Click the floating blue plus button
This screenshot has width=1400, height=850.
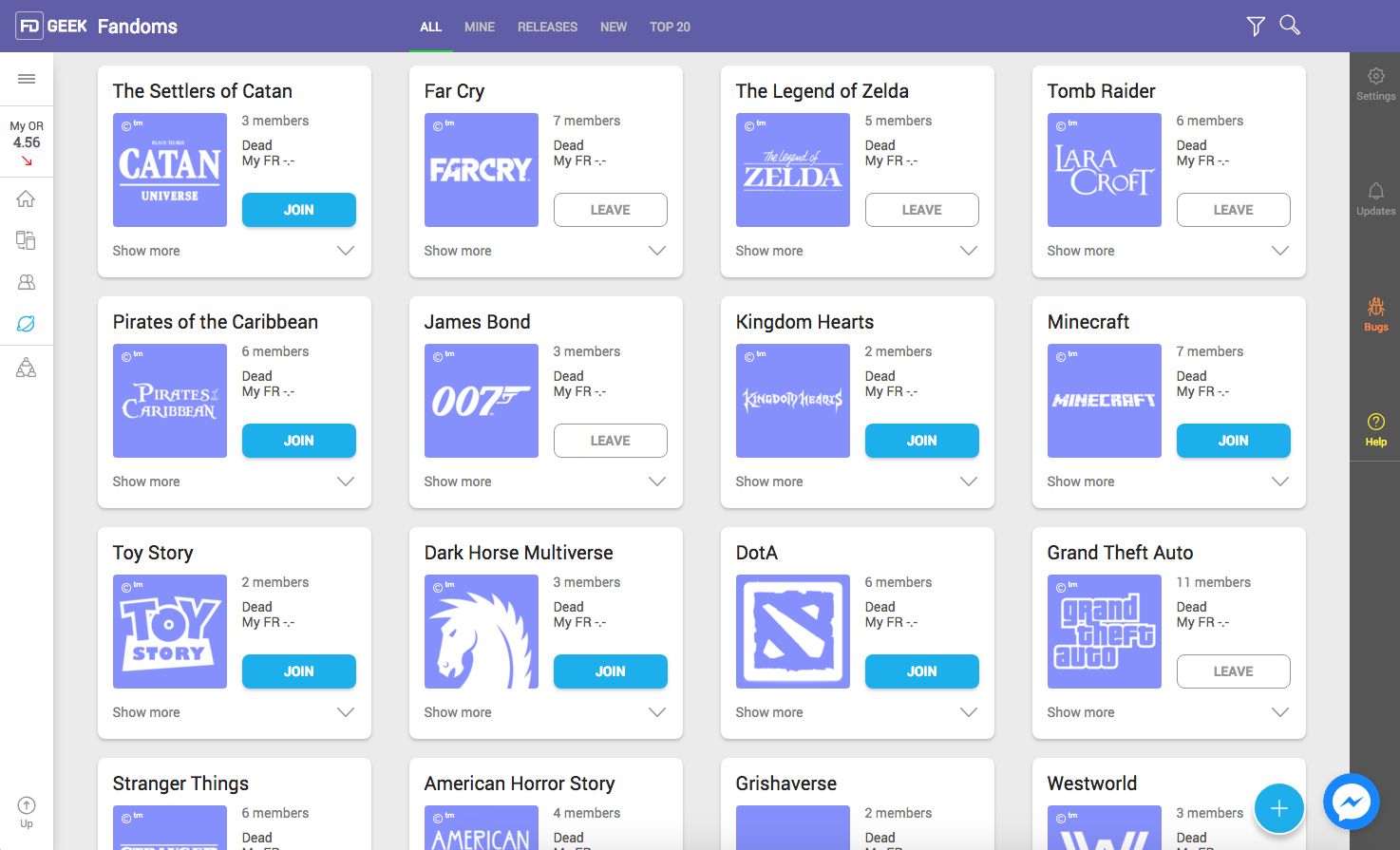(1279, 808)
